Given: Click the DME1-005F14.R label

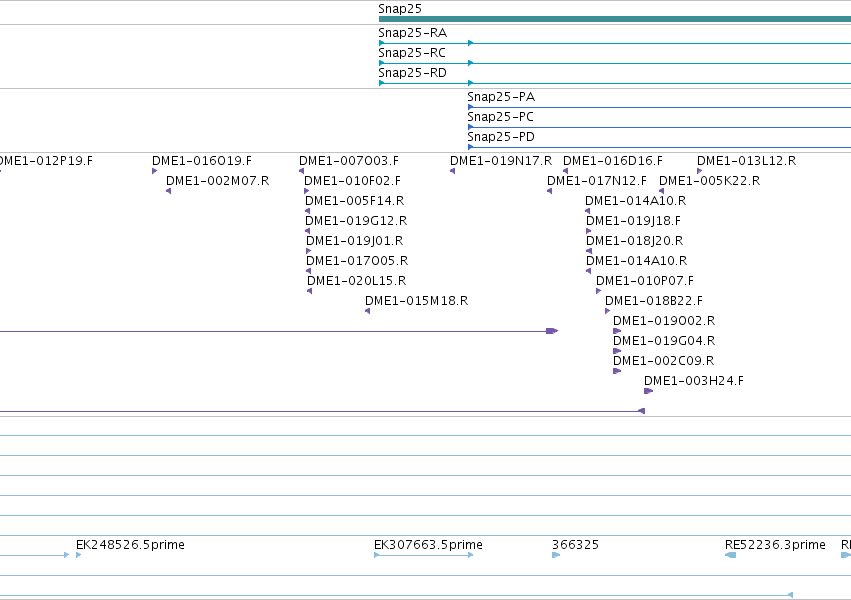Looking at the screenshot, I should (x=354, y=201).
